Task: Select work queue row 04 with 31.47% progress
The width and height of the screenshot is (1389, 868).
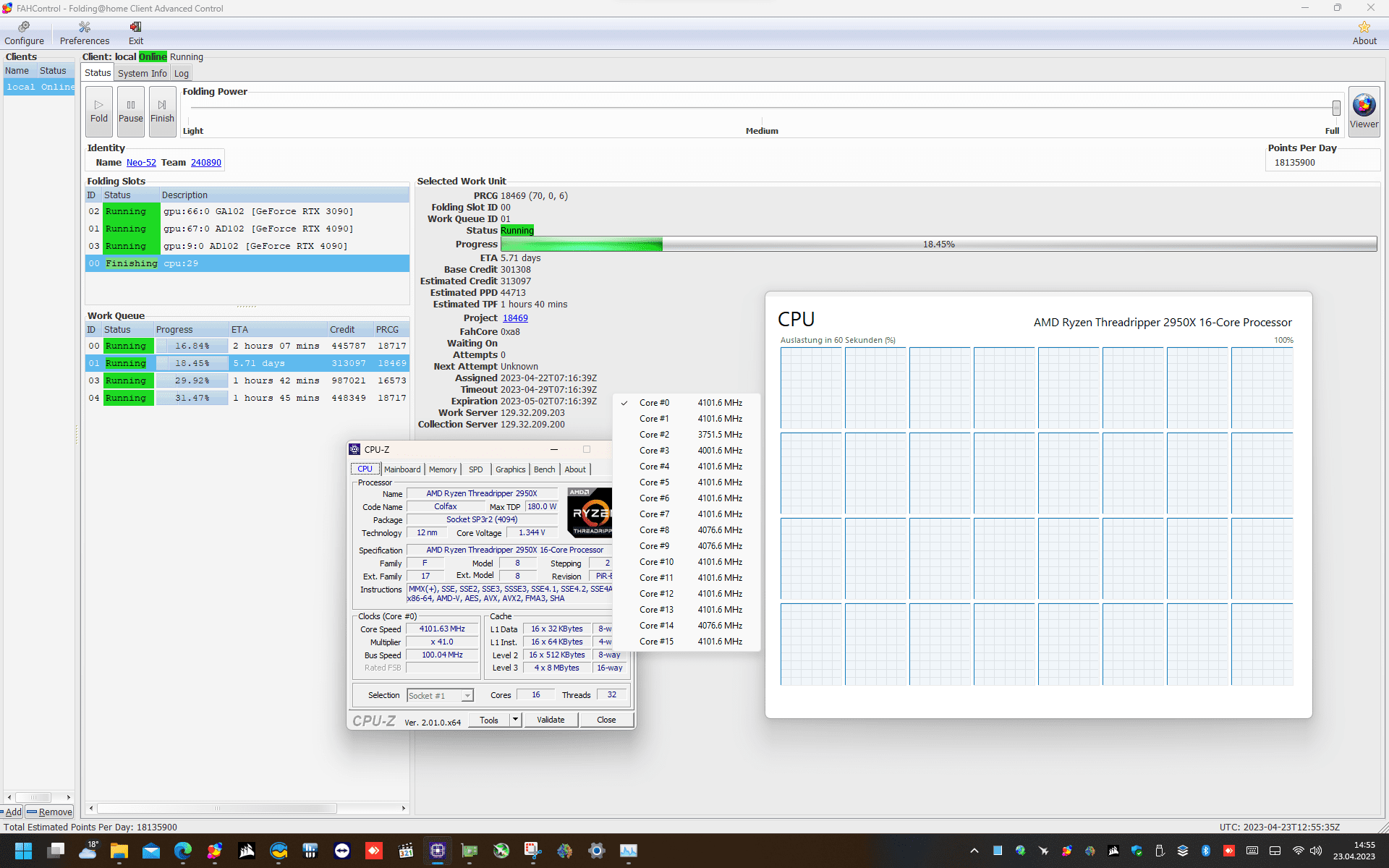Action: pyautogui.click(x=247, y=398)
